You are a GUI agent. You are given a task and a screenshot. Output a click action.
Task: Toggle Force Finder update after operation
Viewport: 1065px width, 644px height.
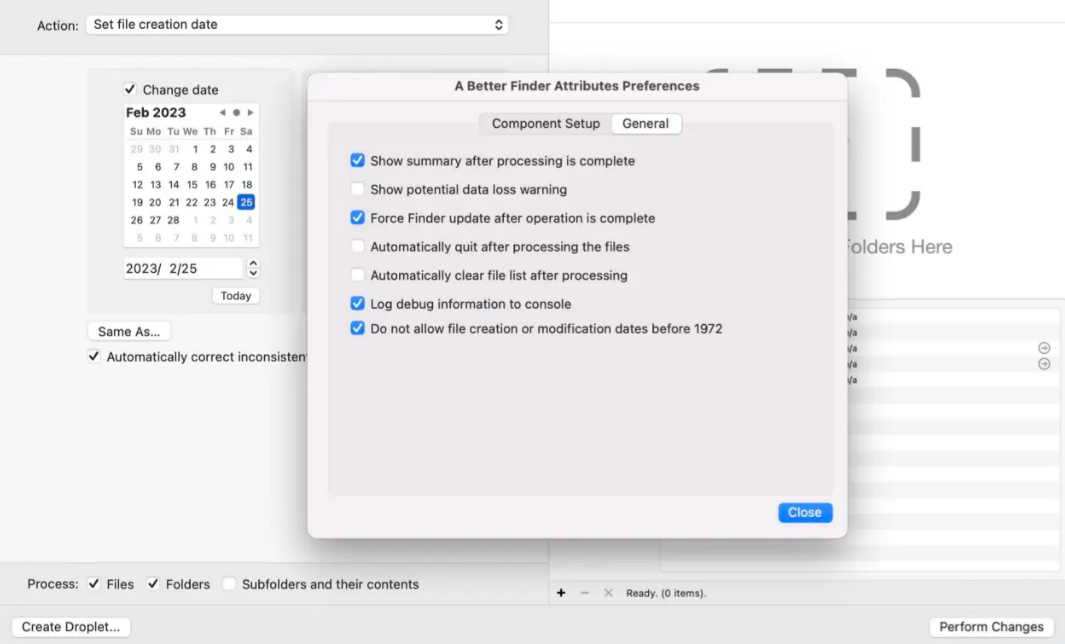point(357,217)
